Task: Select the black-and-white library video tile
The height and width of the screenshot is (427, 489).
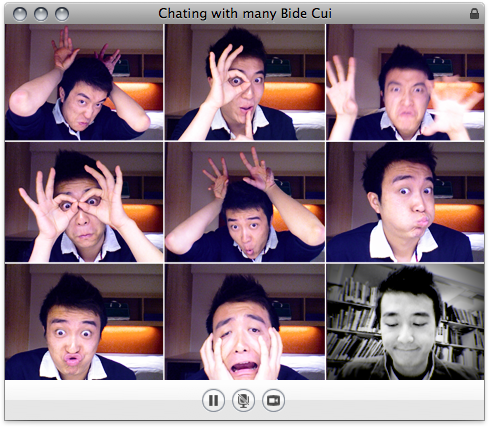Action: (405, 322)
